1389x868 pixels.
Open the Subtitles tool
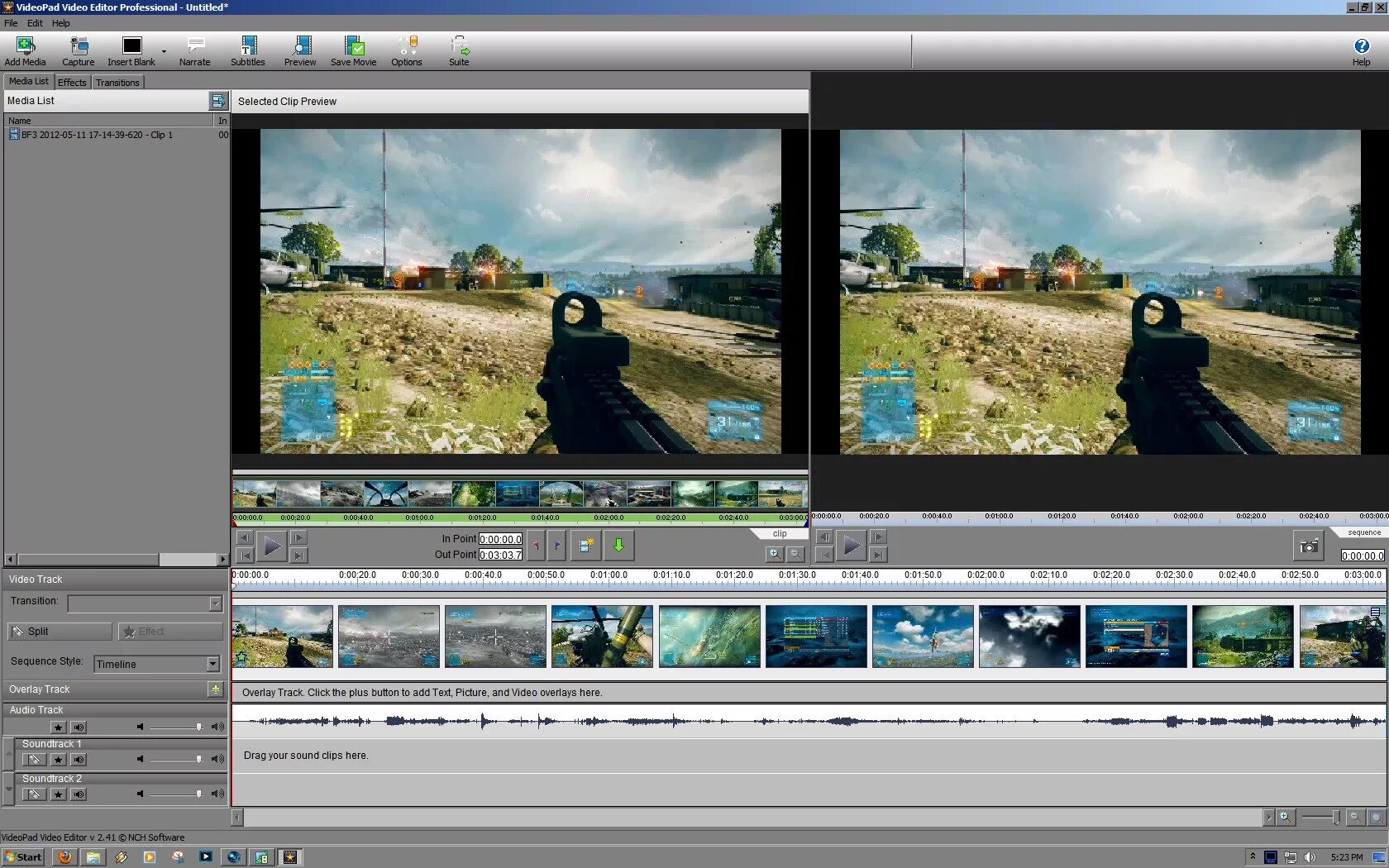[x=248, y=50]
